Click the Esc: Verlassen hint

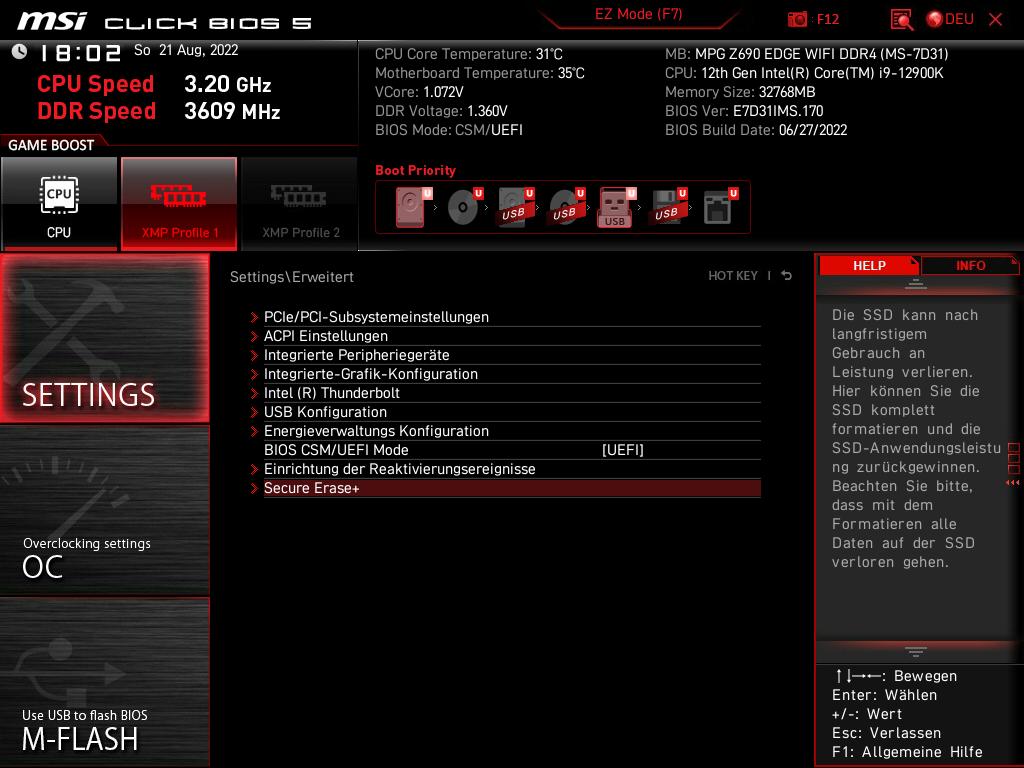pyautogui.click(x=886, y=733)
